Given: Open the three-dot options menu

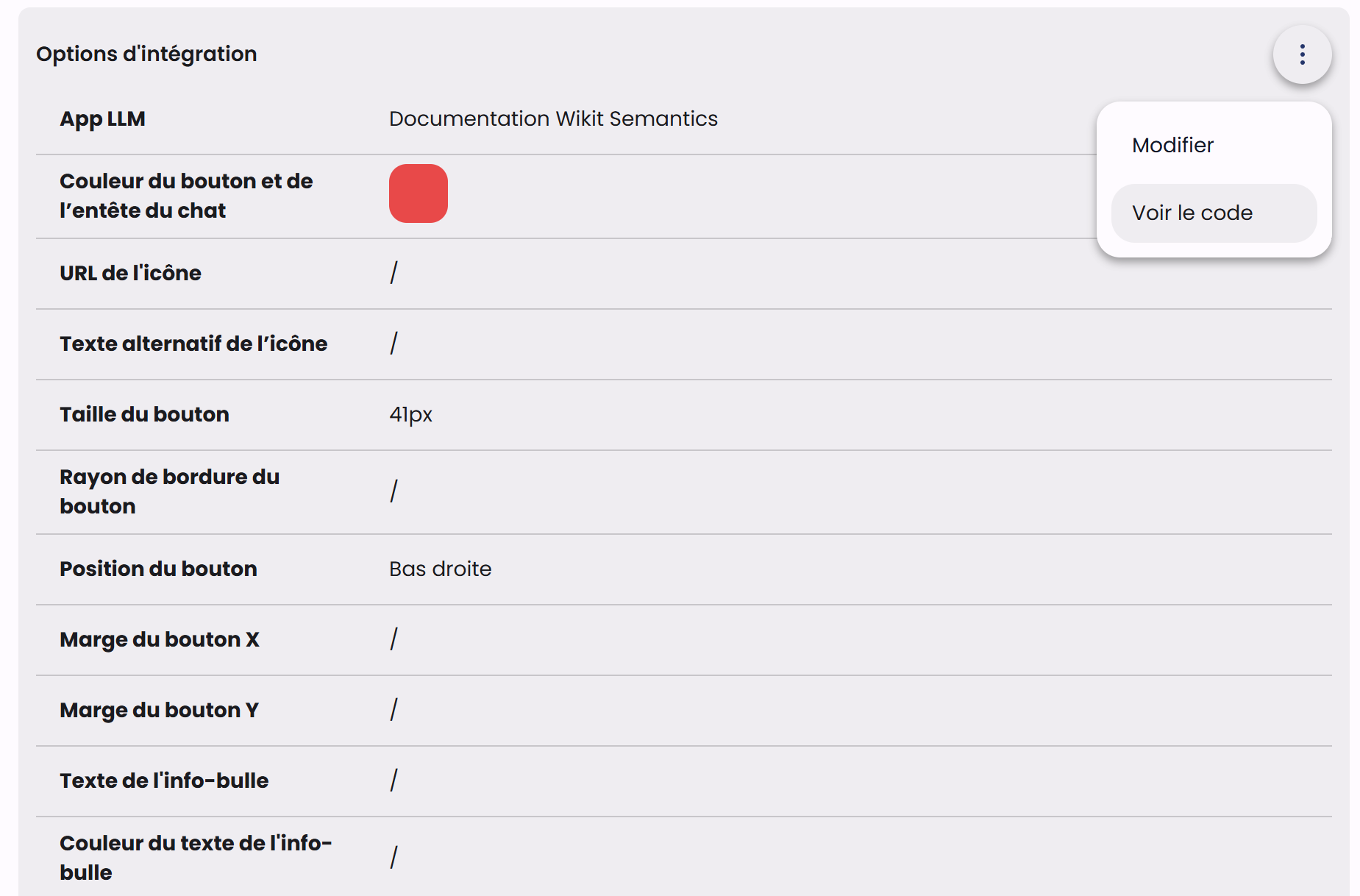Looking at the screenshot, I should (x=1302, y=54).
